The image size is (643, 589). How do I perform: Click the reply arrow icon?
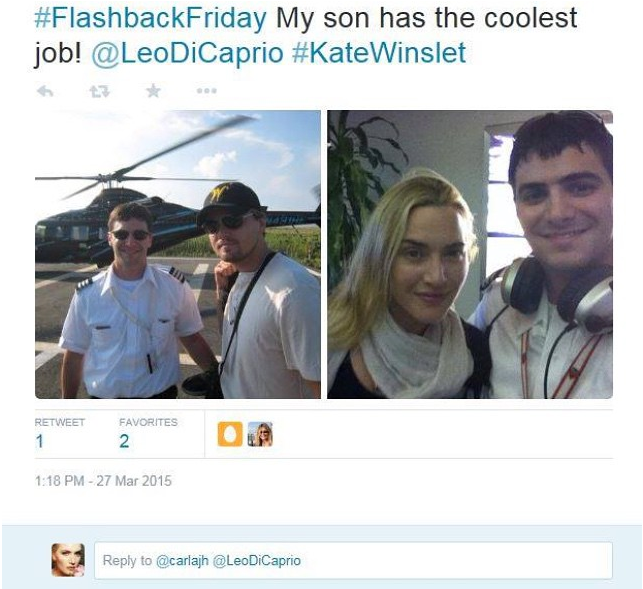pos(45,91)
